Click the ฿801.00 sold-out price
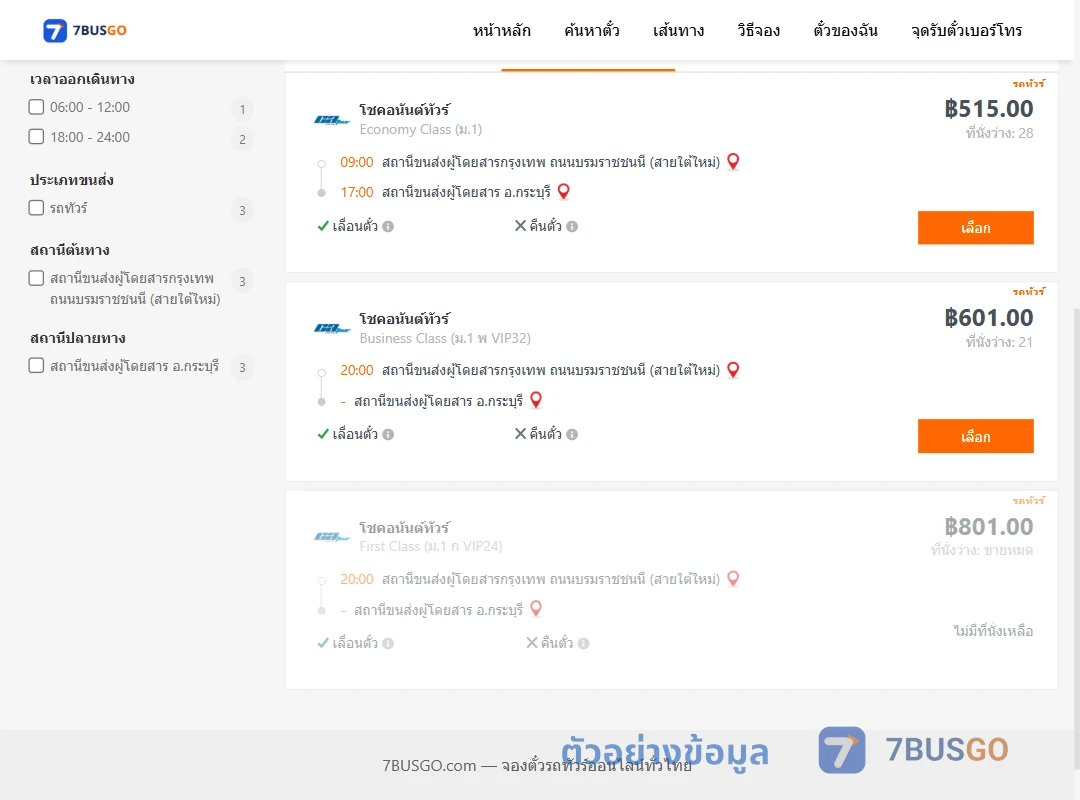This screenshot has width=1080, height=800. (x=989, y=526)
